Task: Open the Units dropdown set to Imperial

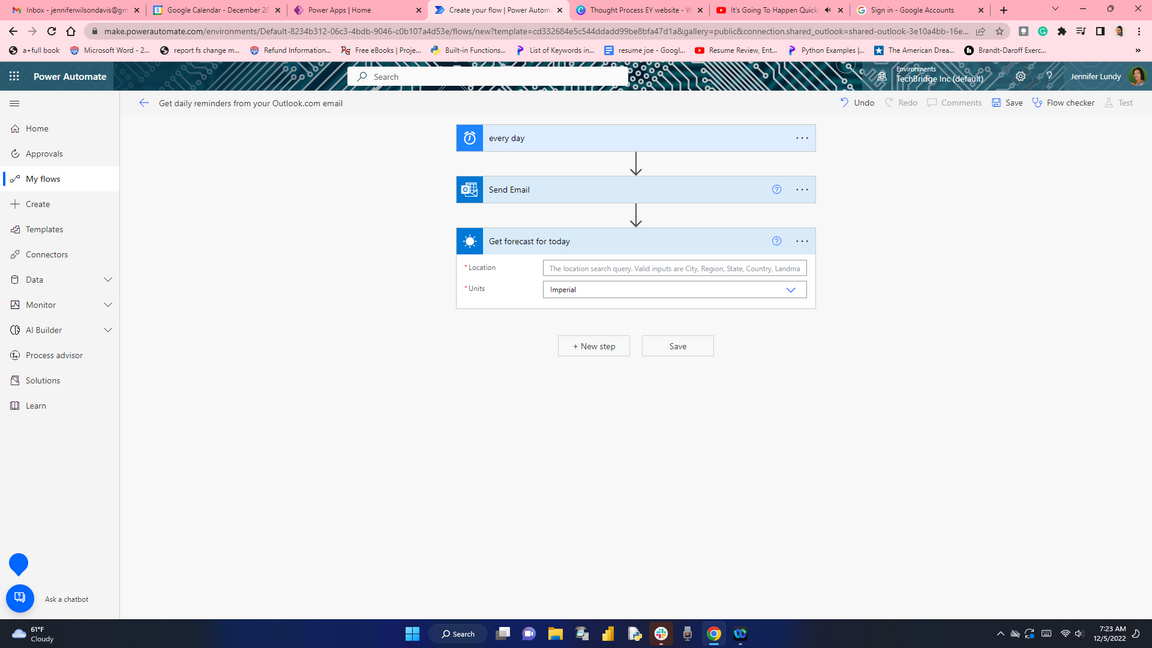Action: point(674,289)
